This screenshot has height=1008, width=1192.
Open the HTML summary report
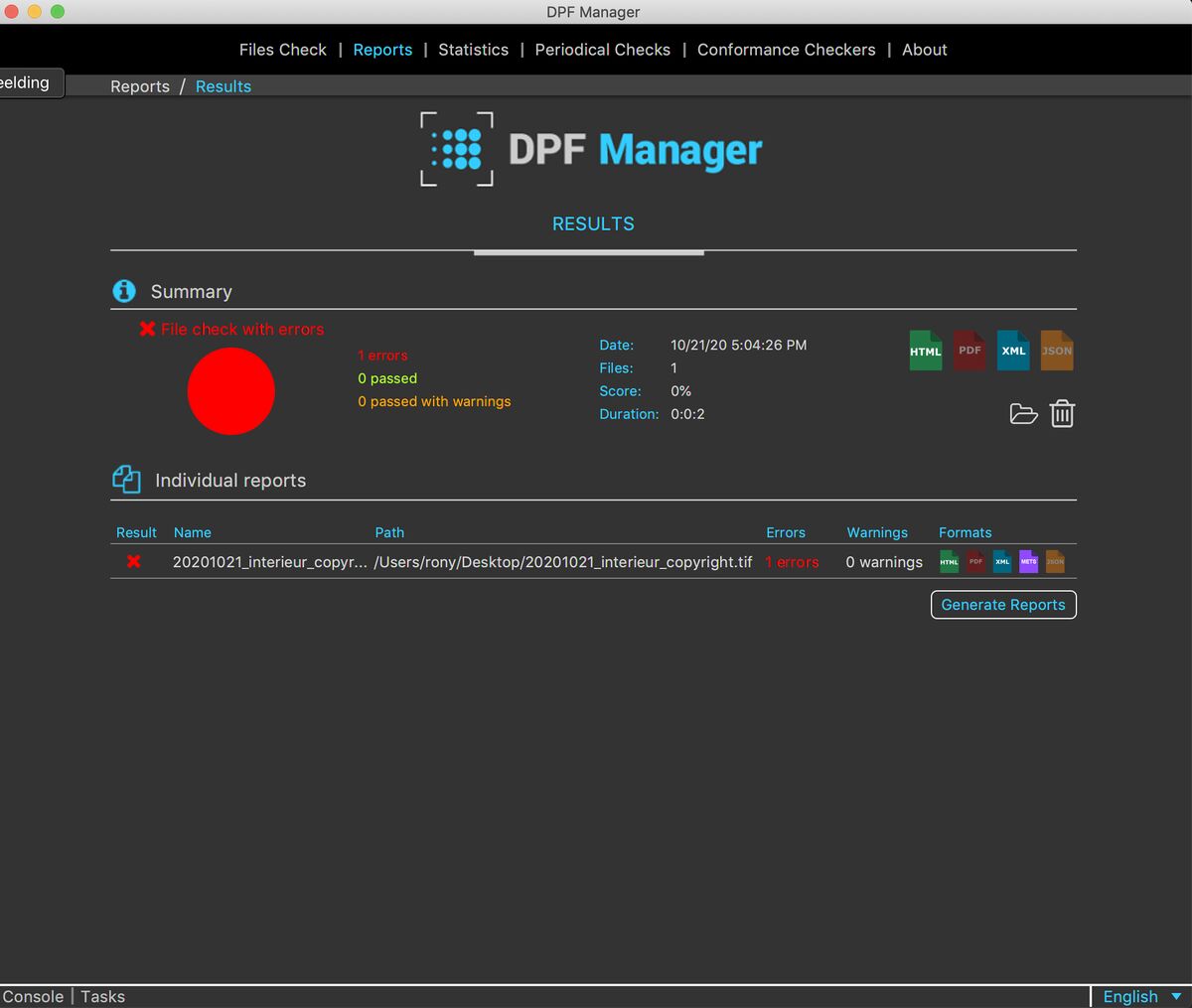coord(924,351)
